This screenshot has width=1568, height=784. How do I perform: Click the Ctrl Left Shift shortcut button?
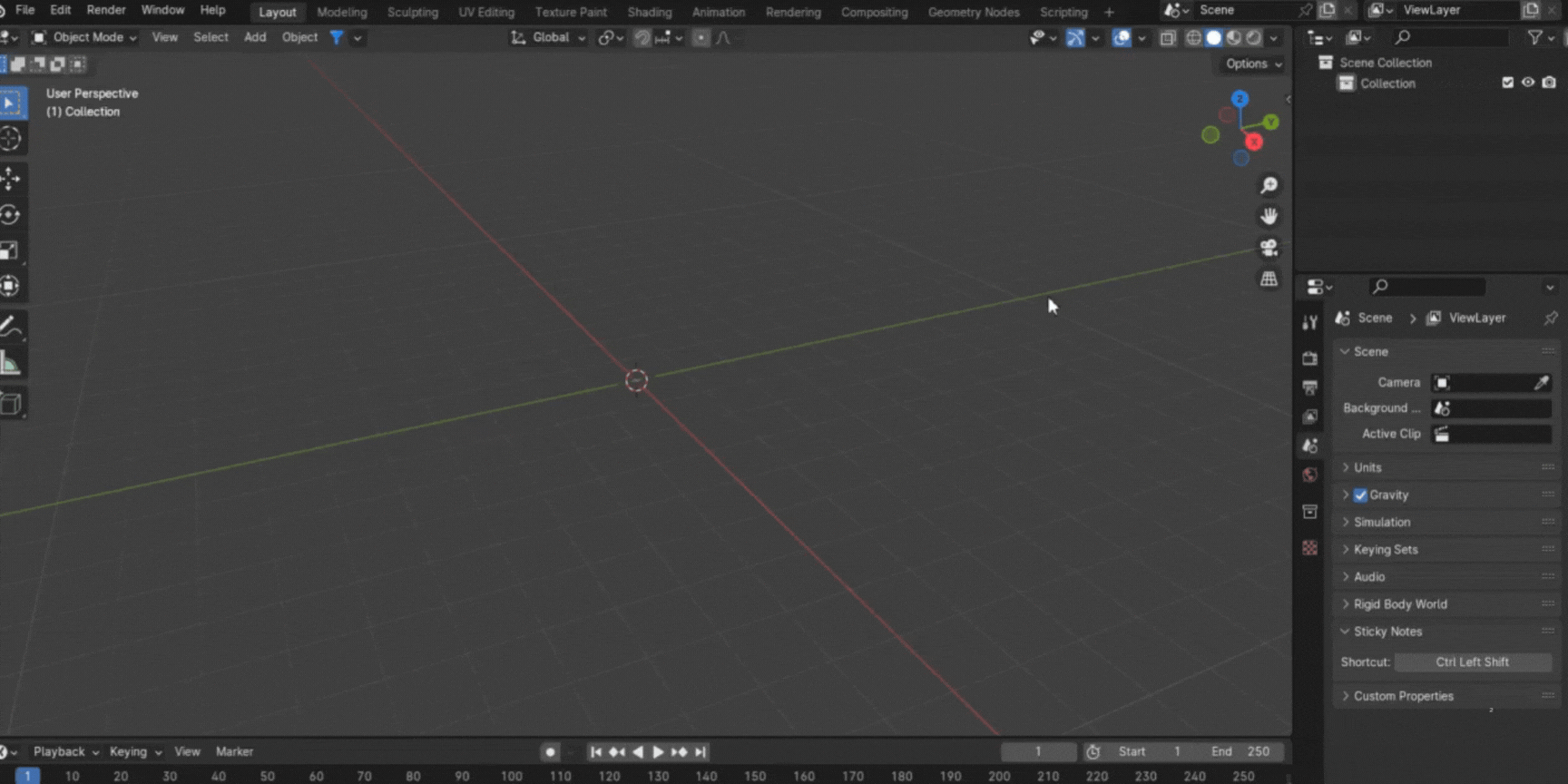click(1472, 662)
